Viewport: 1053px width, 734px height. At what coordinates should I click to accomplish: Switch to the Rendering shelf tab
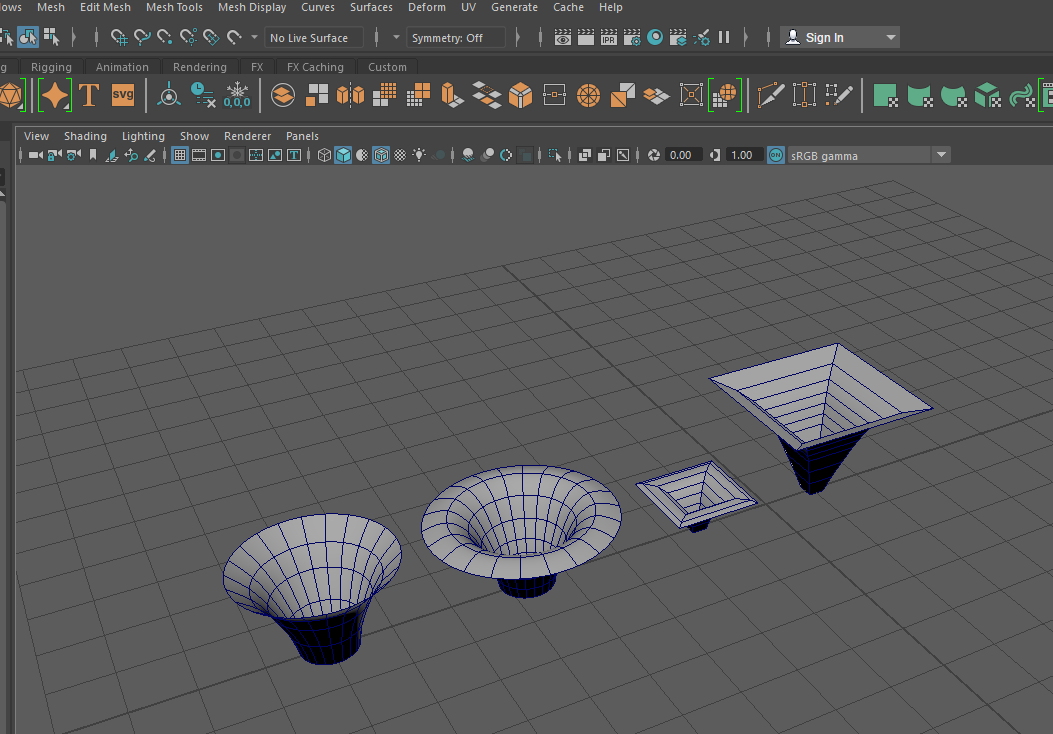click(x=199, y=67)
